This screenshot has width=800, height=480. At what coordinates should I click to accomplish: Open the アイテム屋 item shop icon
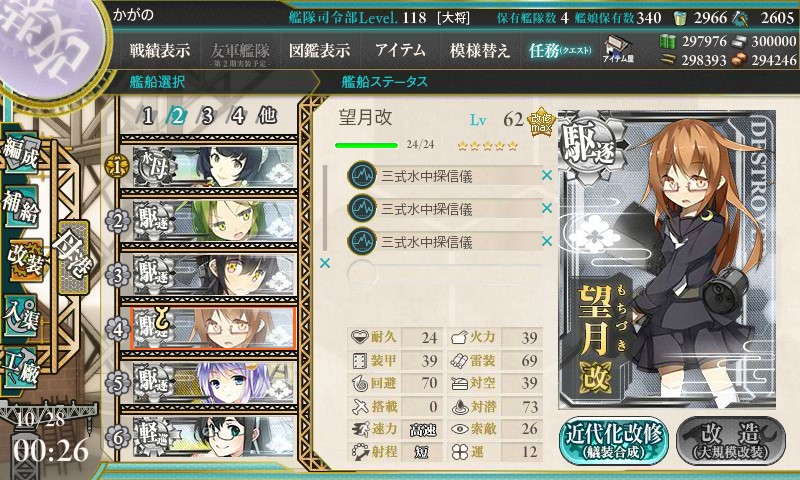[618, 49]
